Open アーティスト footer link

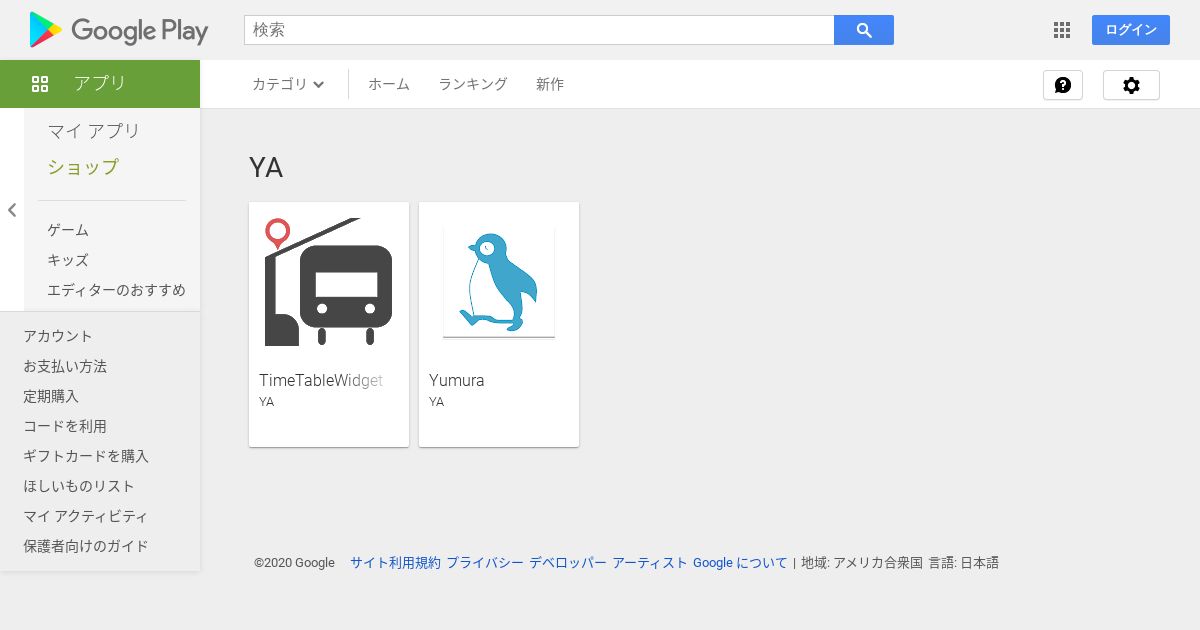tap(650, 563)
